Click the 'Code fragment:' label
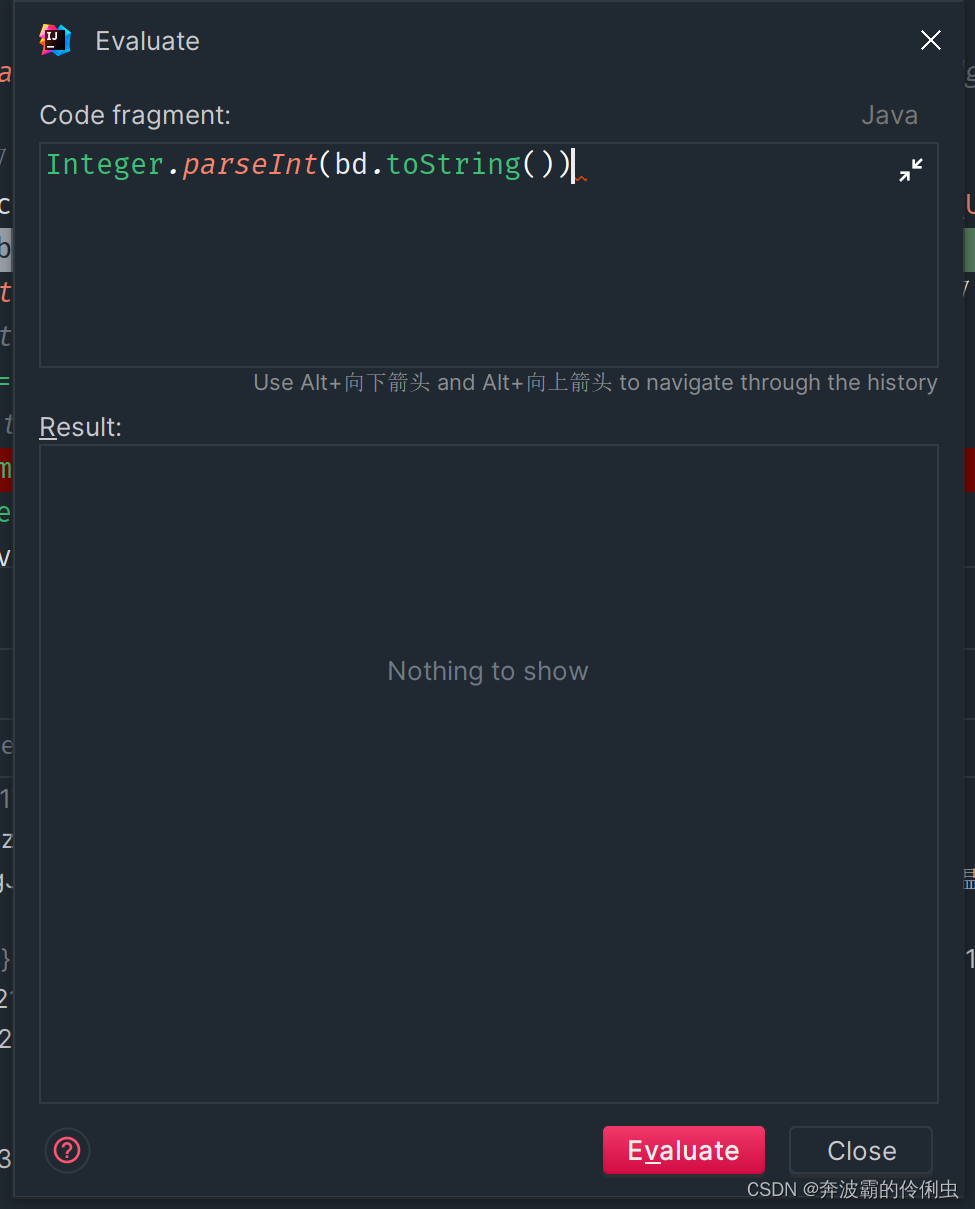 (135, 116)
